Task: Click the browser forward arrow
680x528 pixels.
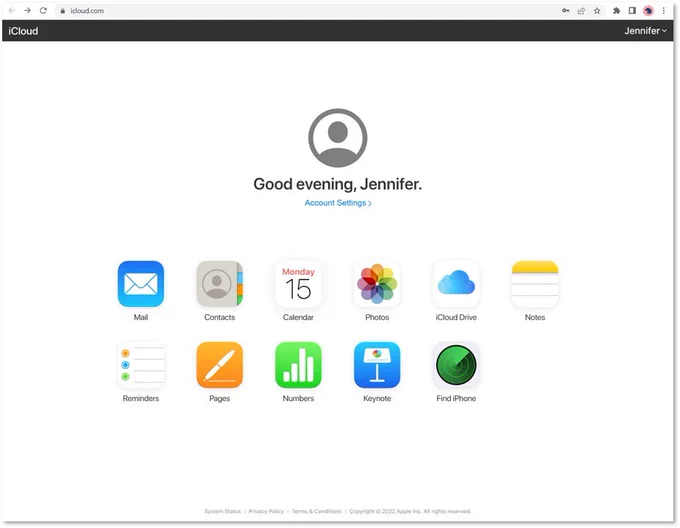Action: tap(27, 10)
